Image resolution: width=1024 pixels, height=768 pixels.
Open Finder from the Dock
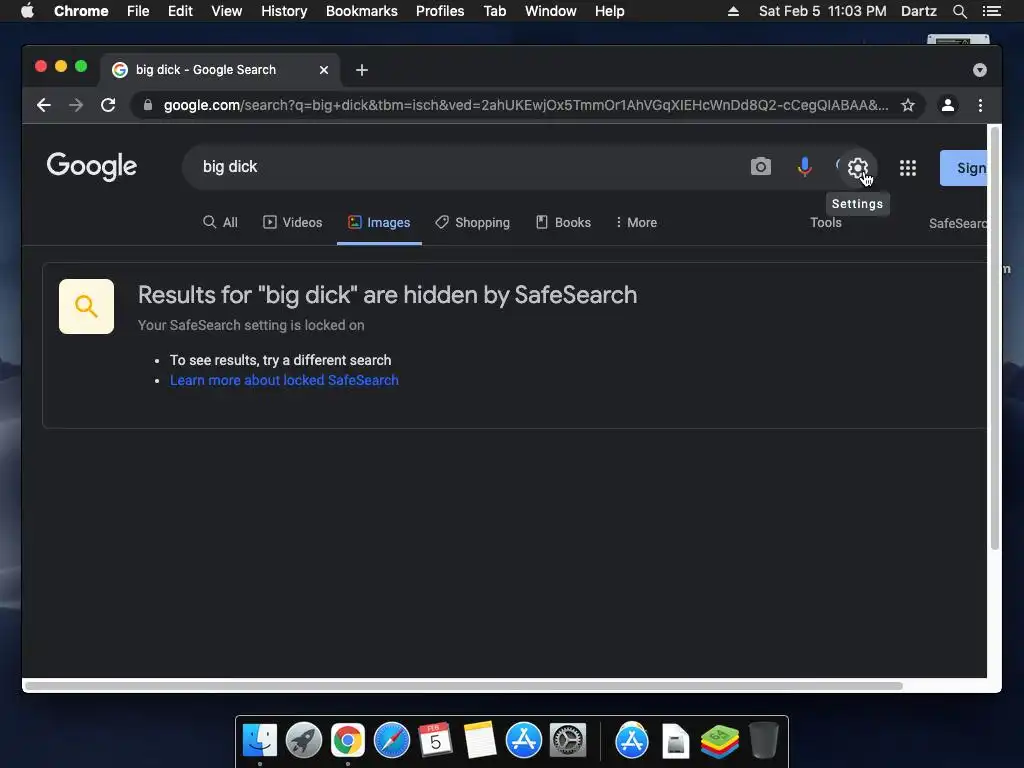260,741
